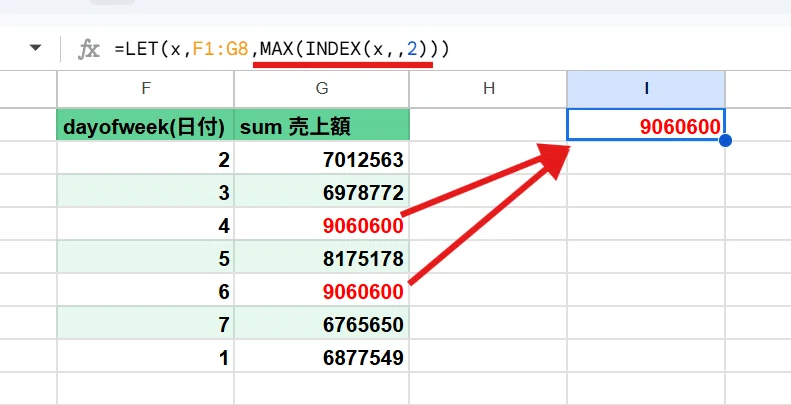
Task: Select column I header
Action: click(x=646, y=89)
